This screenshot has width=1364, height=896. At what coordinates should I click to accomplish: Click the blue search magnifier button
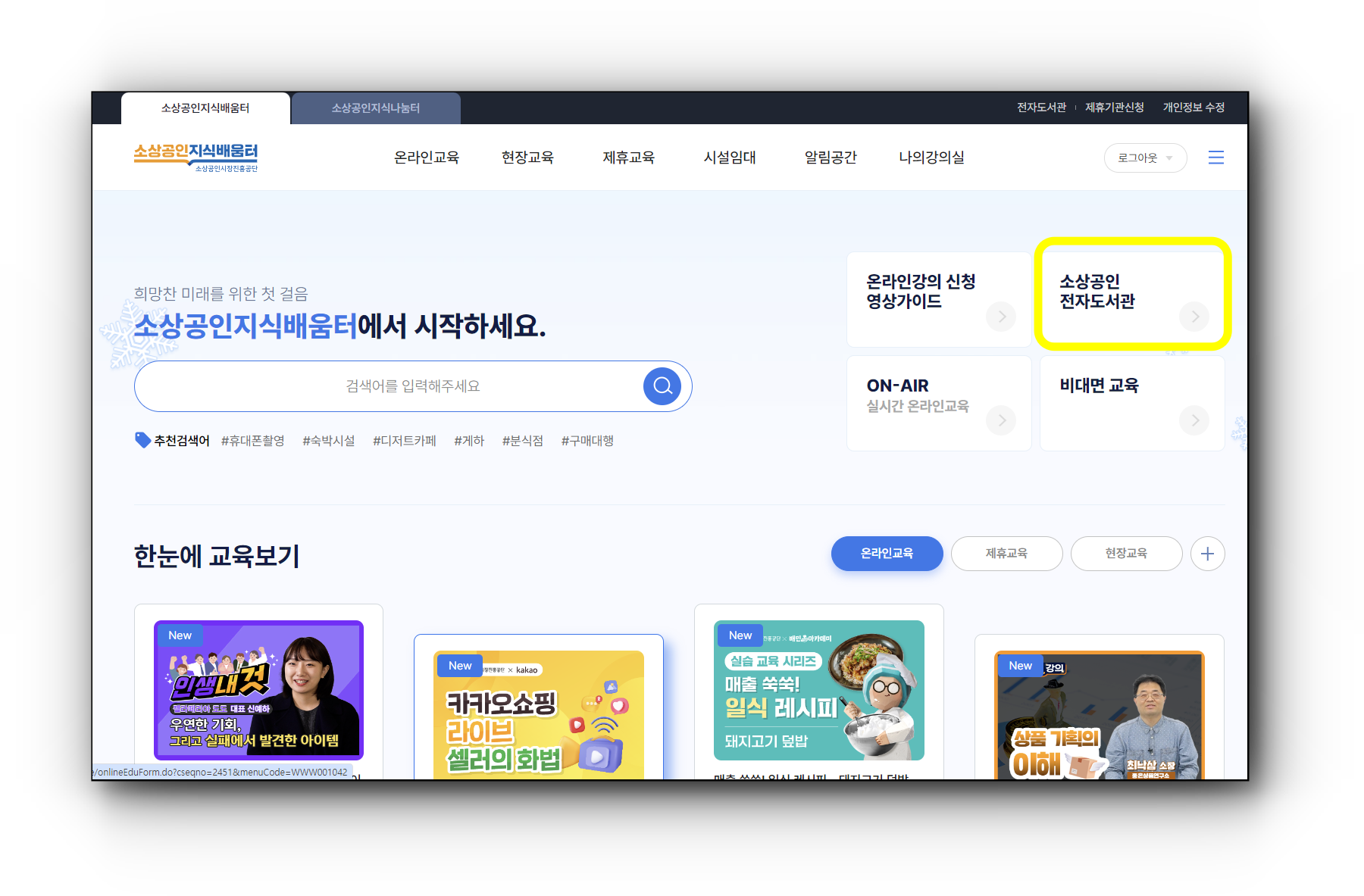pos(662,386)
